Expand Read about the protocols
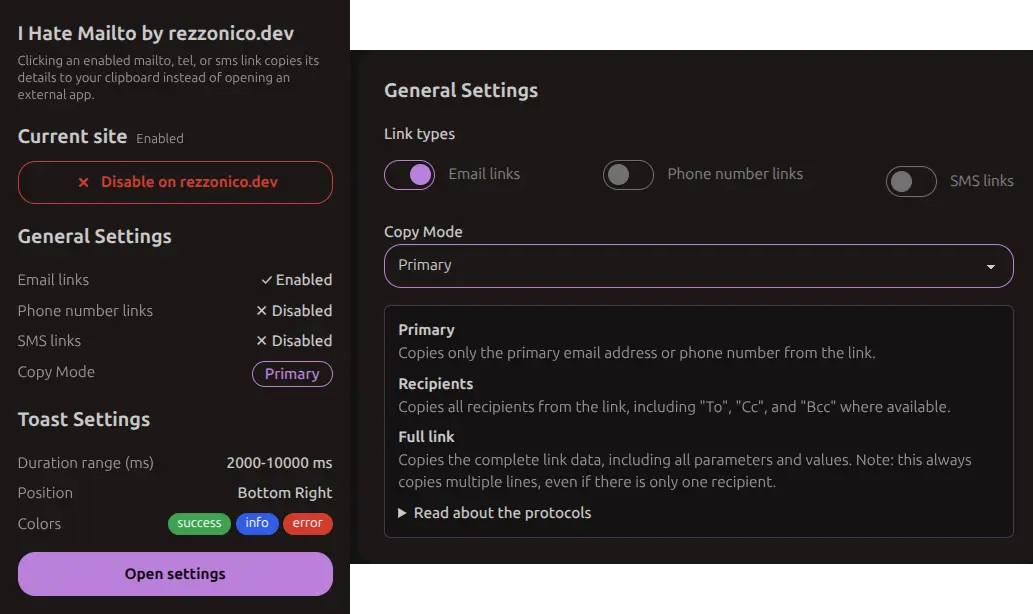 tap(495, 513)
